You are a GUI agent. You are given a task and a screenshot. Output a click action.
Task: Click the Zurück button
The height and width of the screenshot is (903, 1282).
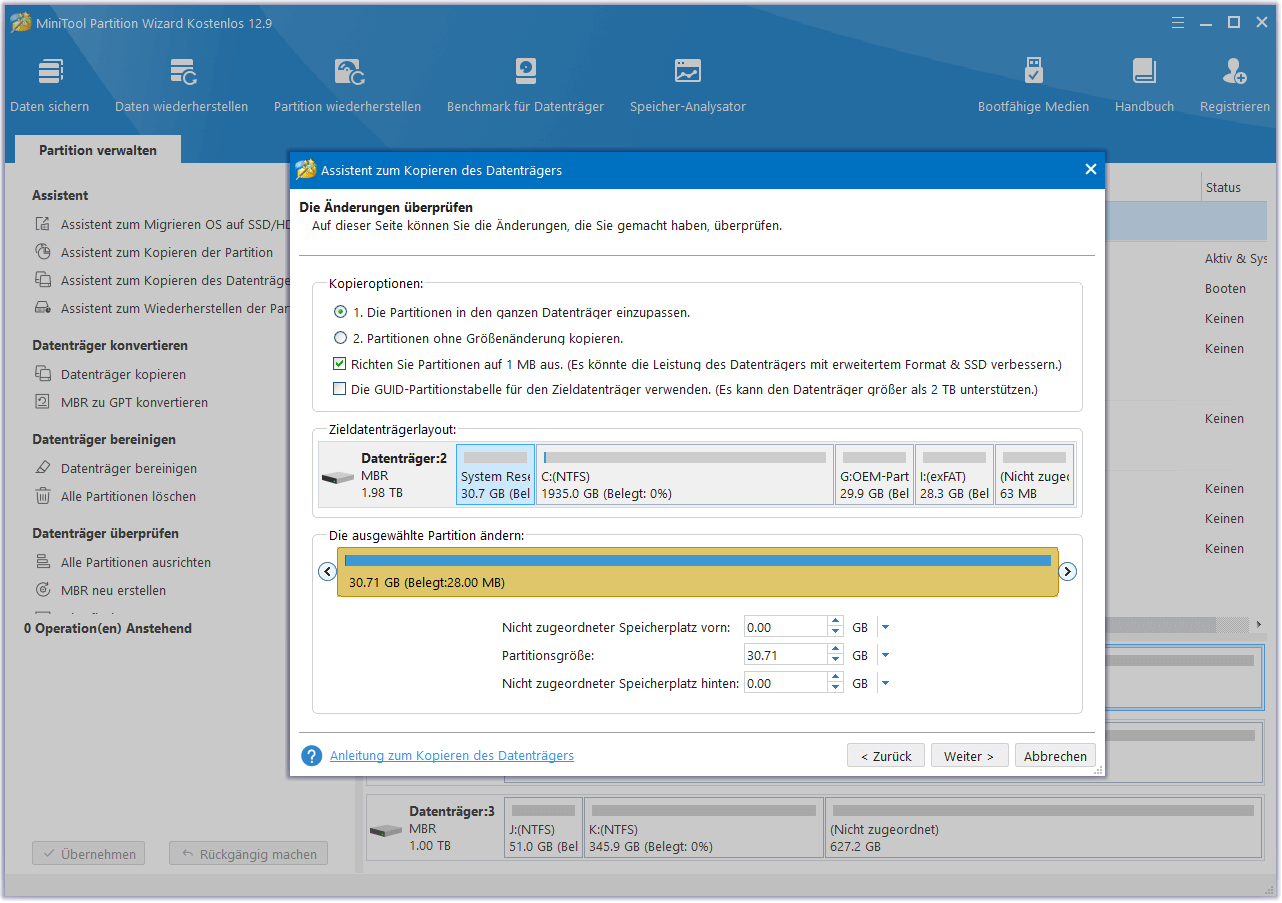(886, 756)
